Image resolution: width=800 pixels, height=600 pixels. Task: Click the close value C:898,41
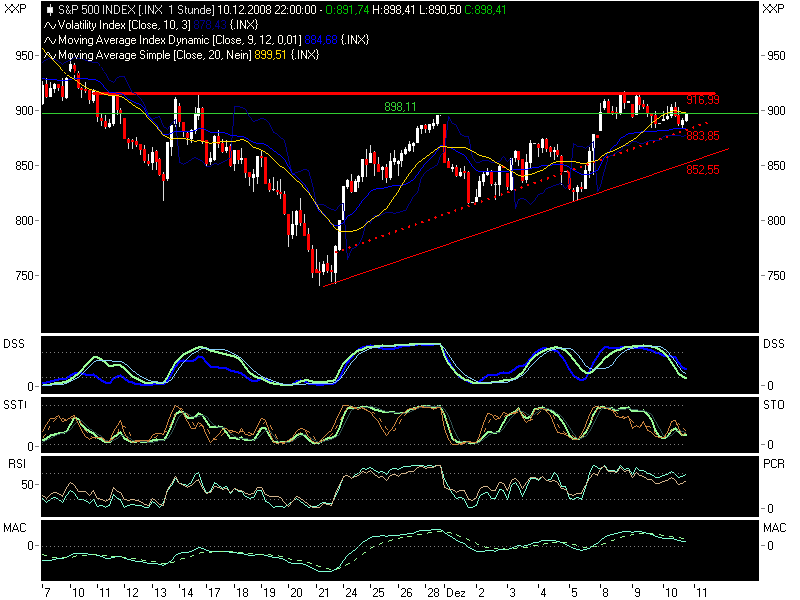(x=485, y=10)
